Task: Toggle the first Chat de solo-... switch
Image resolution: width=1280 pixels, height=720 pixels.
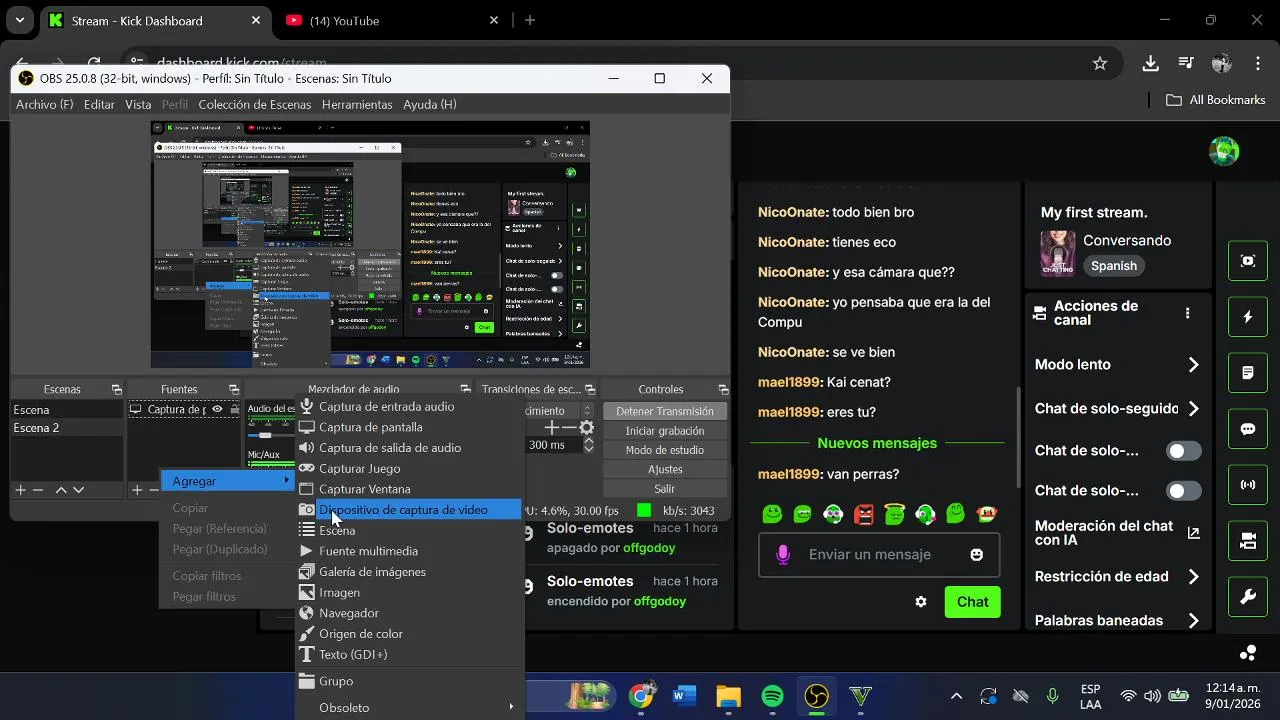Action: (x=1184, y=451)
